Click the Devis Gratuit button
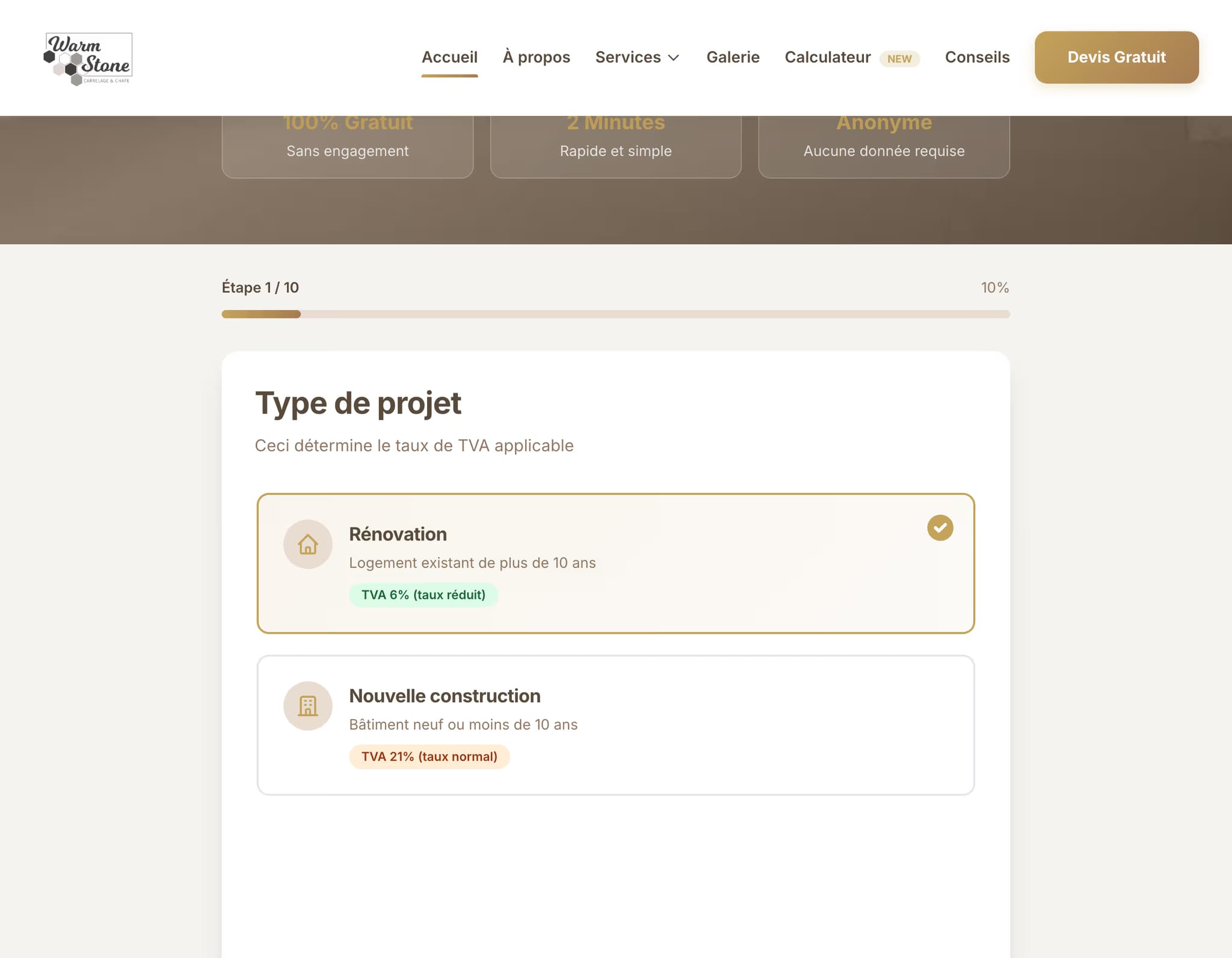The image size is (1232, 958). (x=1116, y=57)
